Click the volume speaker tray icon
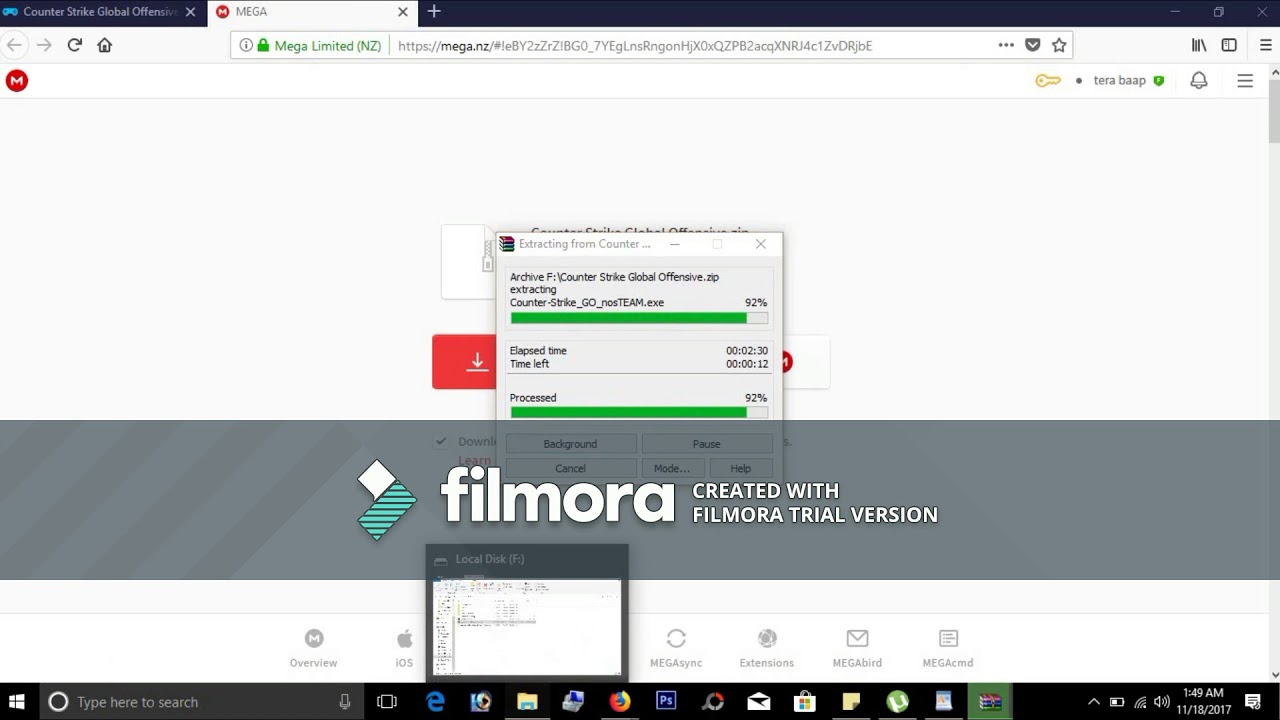The height and width of the screenshot is (720, 1280). [x=1162, y=702]
